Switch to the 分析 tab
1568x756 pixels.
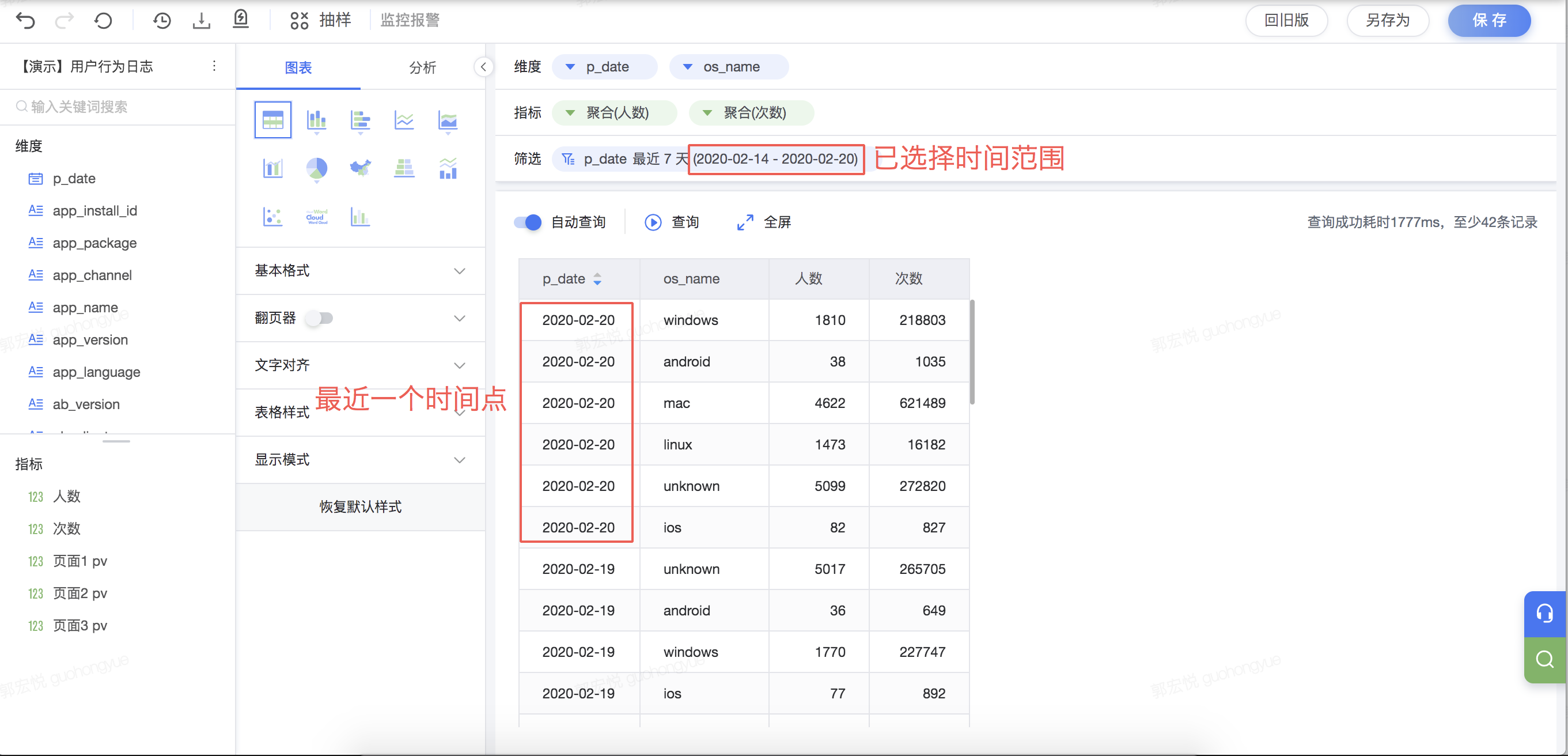pos(422,67)
